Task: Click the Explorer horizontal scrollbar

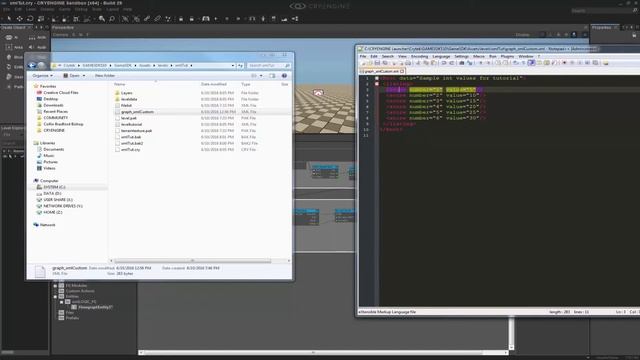Action: click(x=193, y=261)
